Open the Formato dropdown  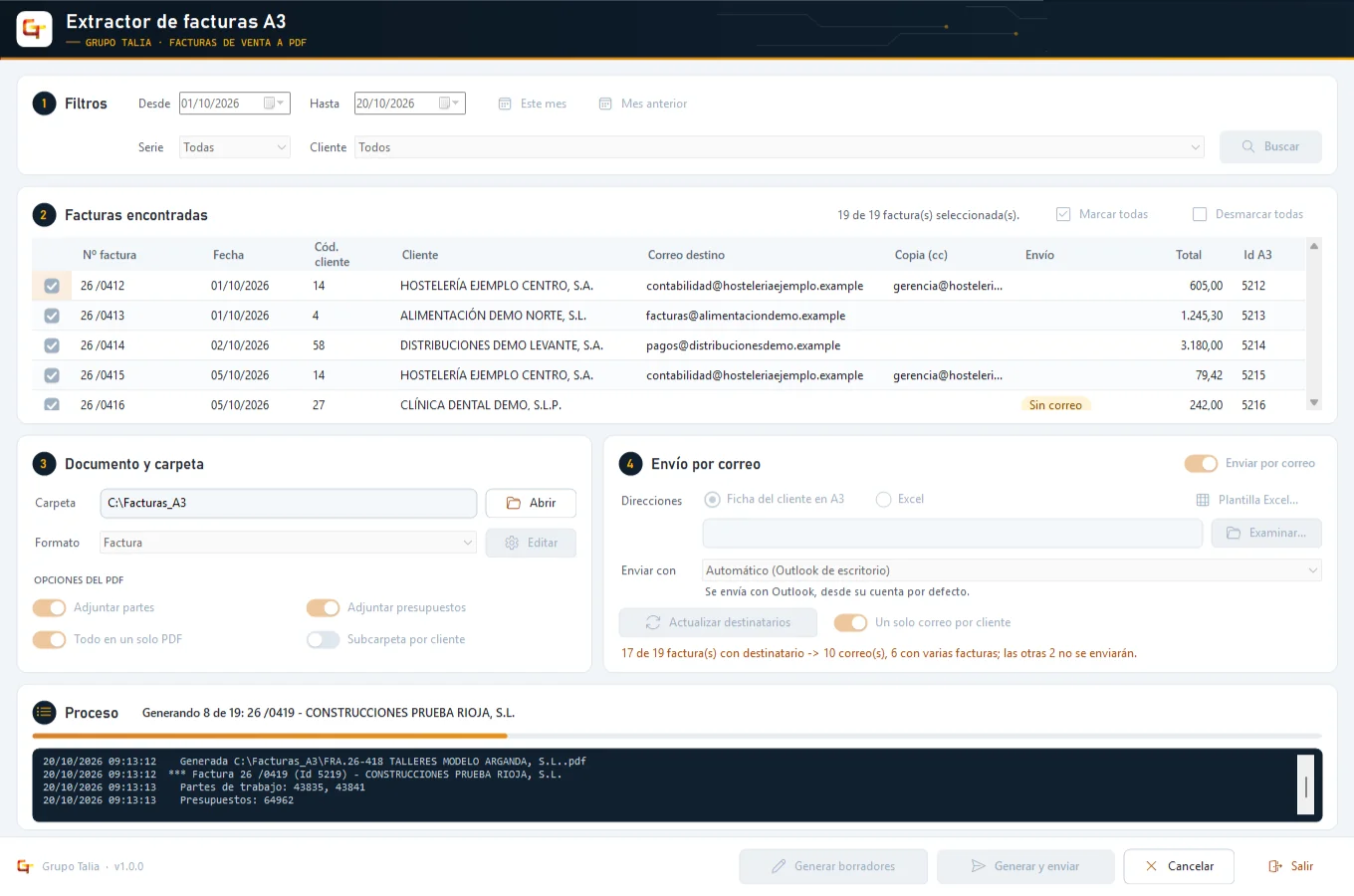click(x=288, y=543)
